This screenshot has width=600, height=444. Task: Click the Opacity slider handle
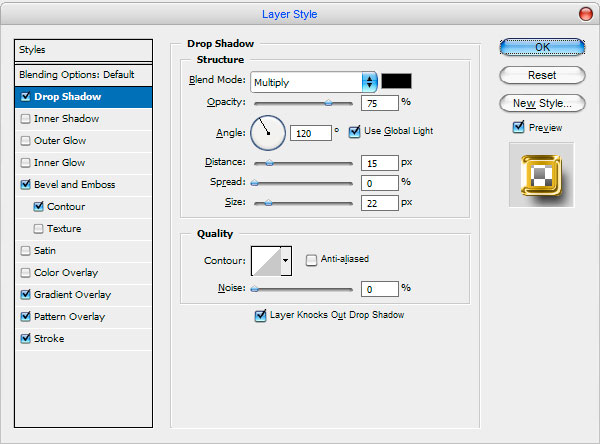point(328,103)
